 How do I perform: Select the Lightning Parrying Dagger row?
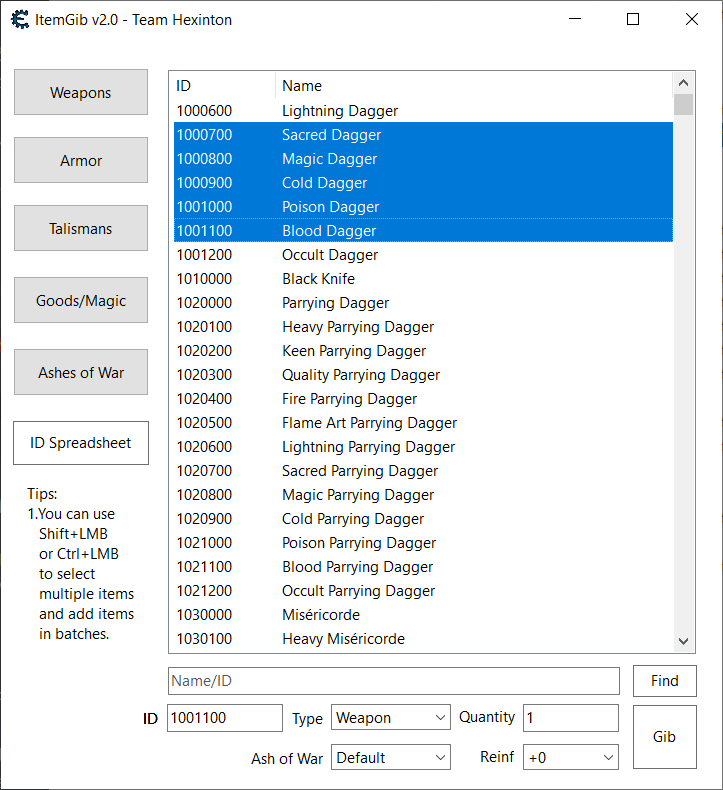[x=423, y=447]
